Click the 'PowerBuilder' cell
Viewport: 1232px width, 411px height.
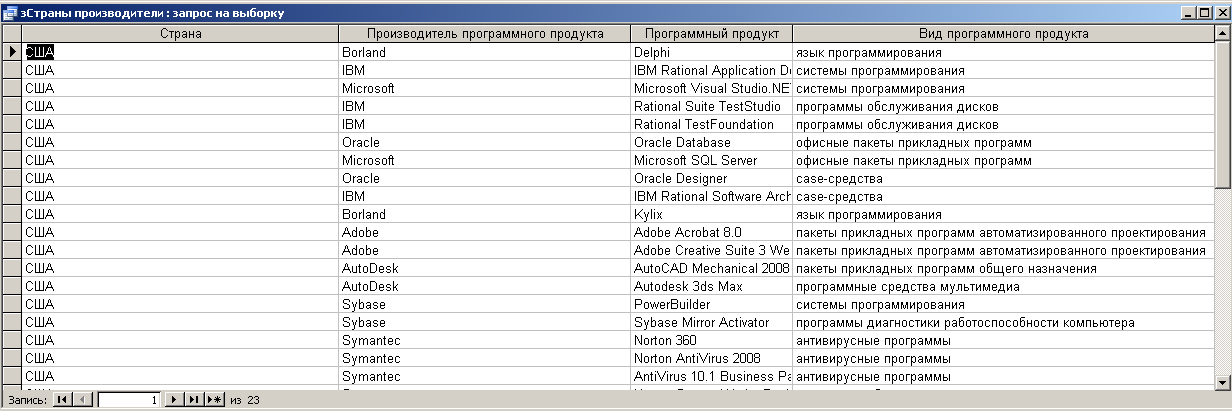712,304
